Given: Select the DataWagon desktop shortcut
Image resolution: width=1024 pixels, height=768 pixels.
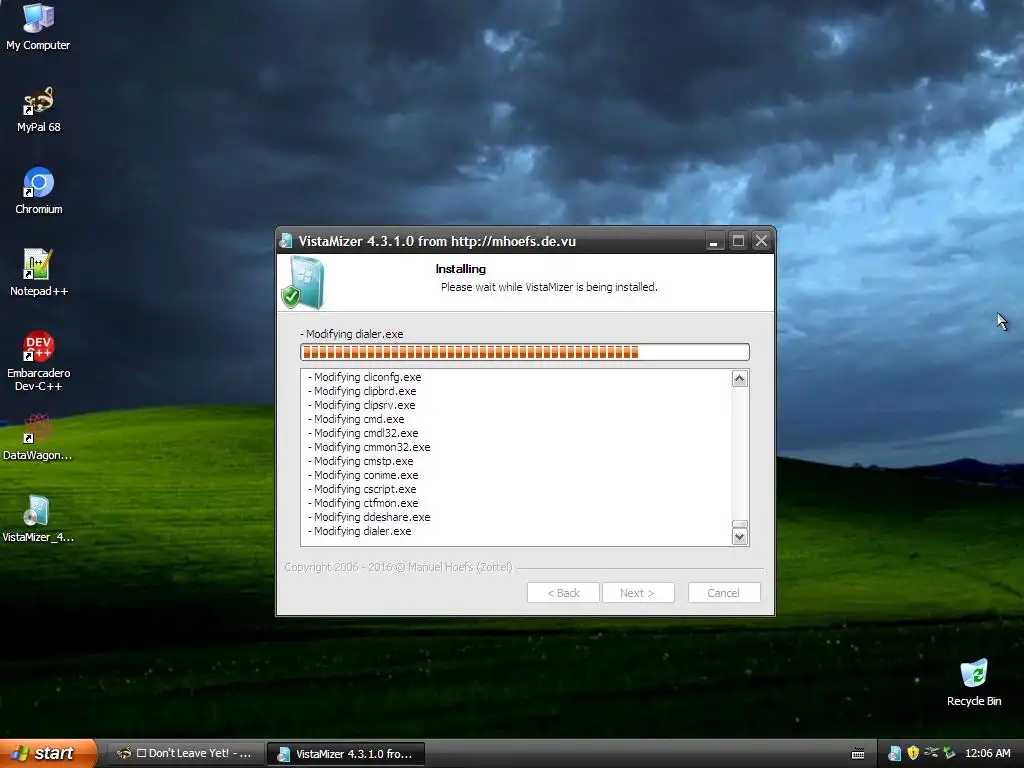Looking at the screenshot, I should pos(37,437).
